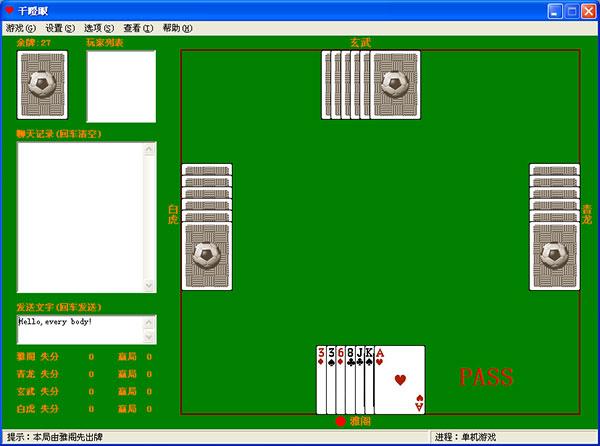The height and width of the screenshot is (446, 600).
Task: Click the top opponent's card stack
Action: 371,85
